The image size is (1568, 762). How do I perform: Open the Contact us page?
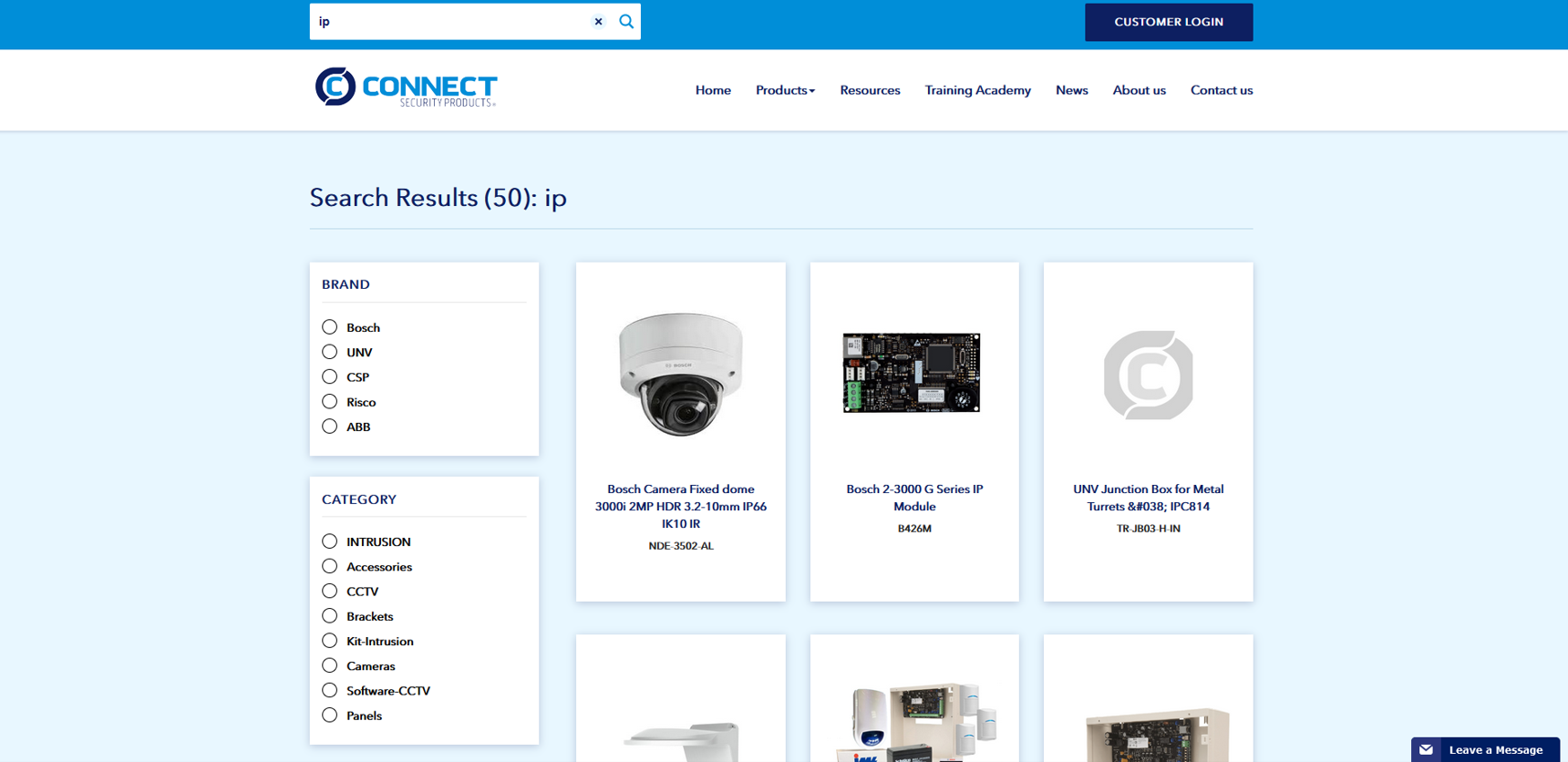point(1222,90)
